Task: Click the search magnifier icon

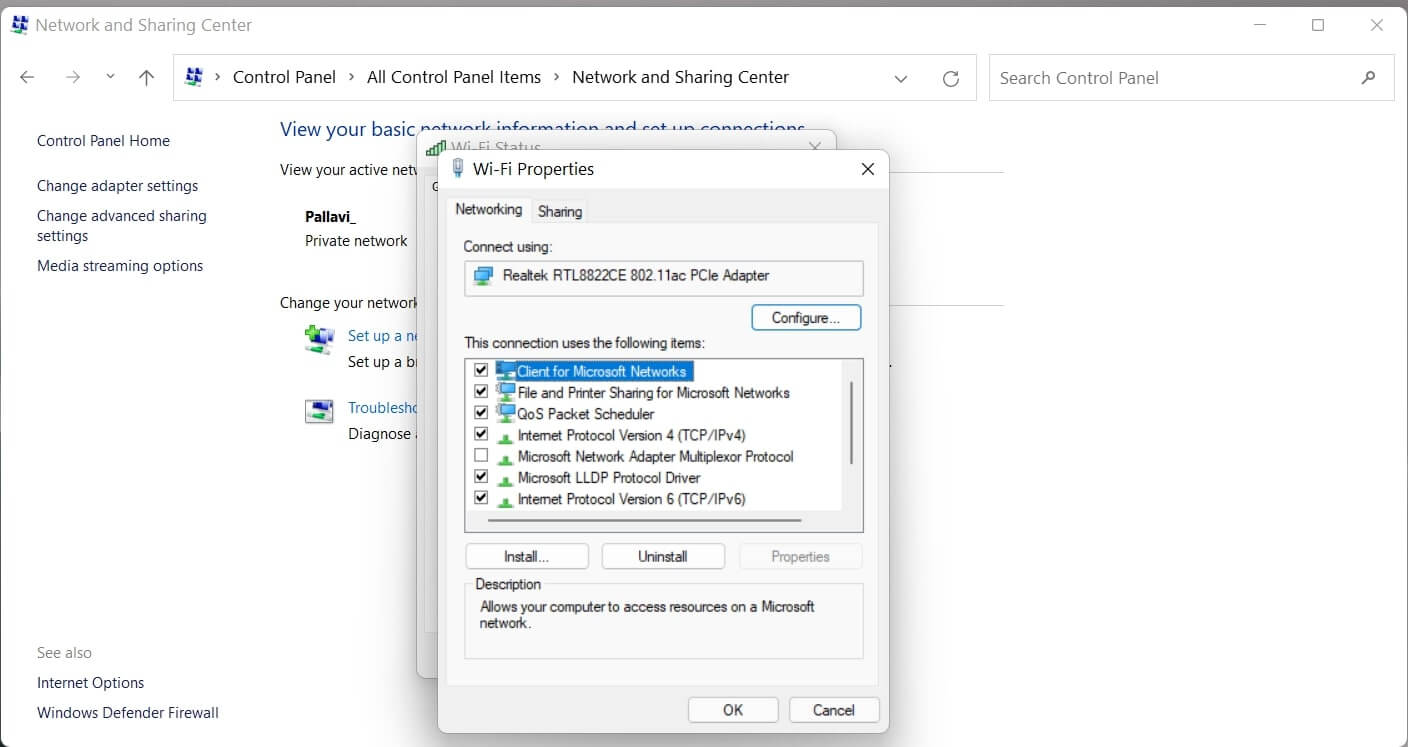Action: [1369, 77]
